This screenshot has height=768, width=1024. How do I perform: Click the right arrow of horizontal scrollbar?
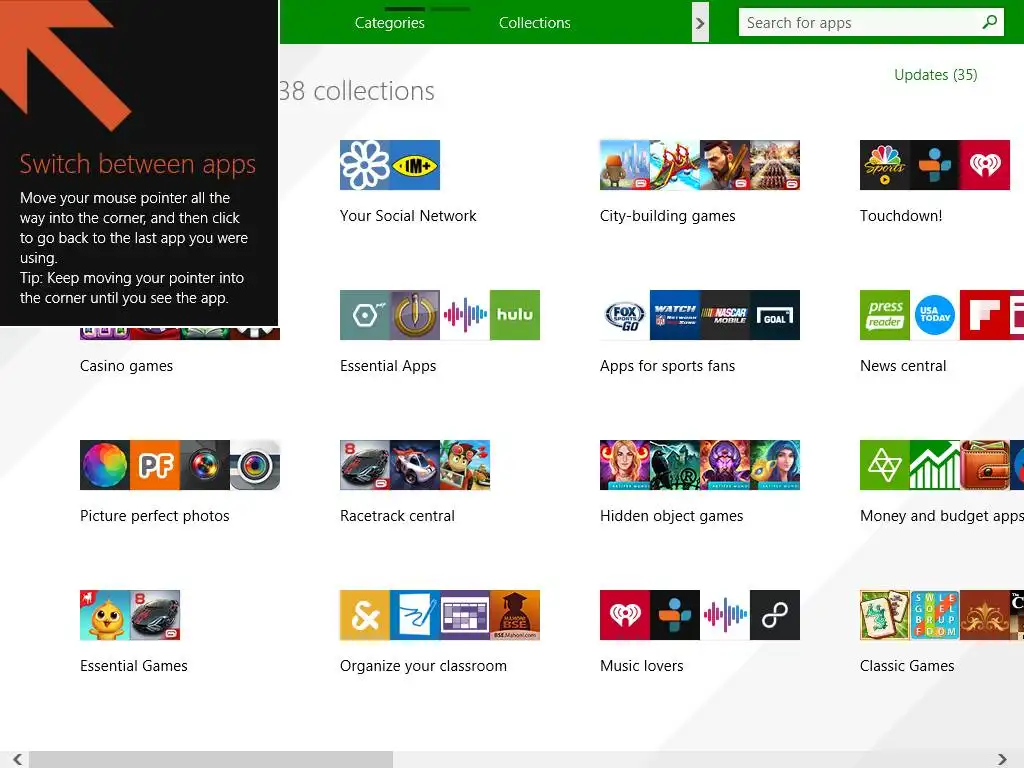[1002, 759]
